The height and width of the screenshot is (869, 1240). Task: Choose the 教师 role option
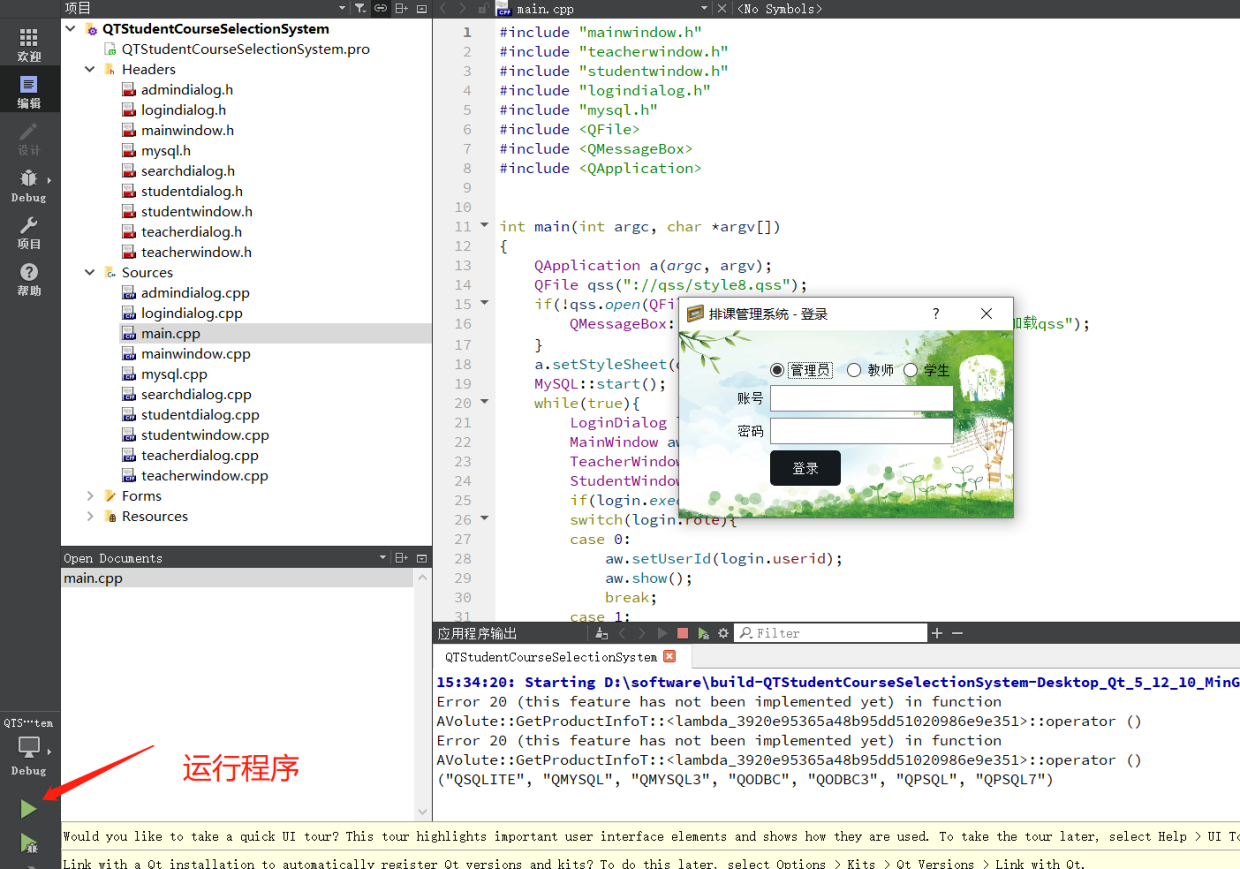coord(854,369)
